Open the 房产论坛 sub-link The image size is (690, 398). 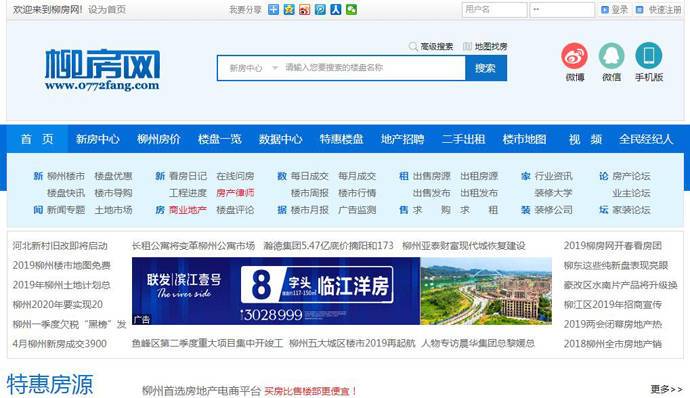pyautogui.click(x=631, y=176)
